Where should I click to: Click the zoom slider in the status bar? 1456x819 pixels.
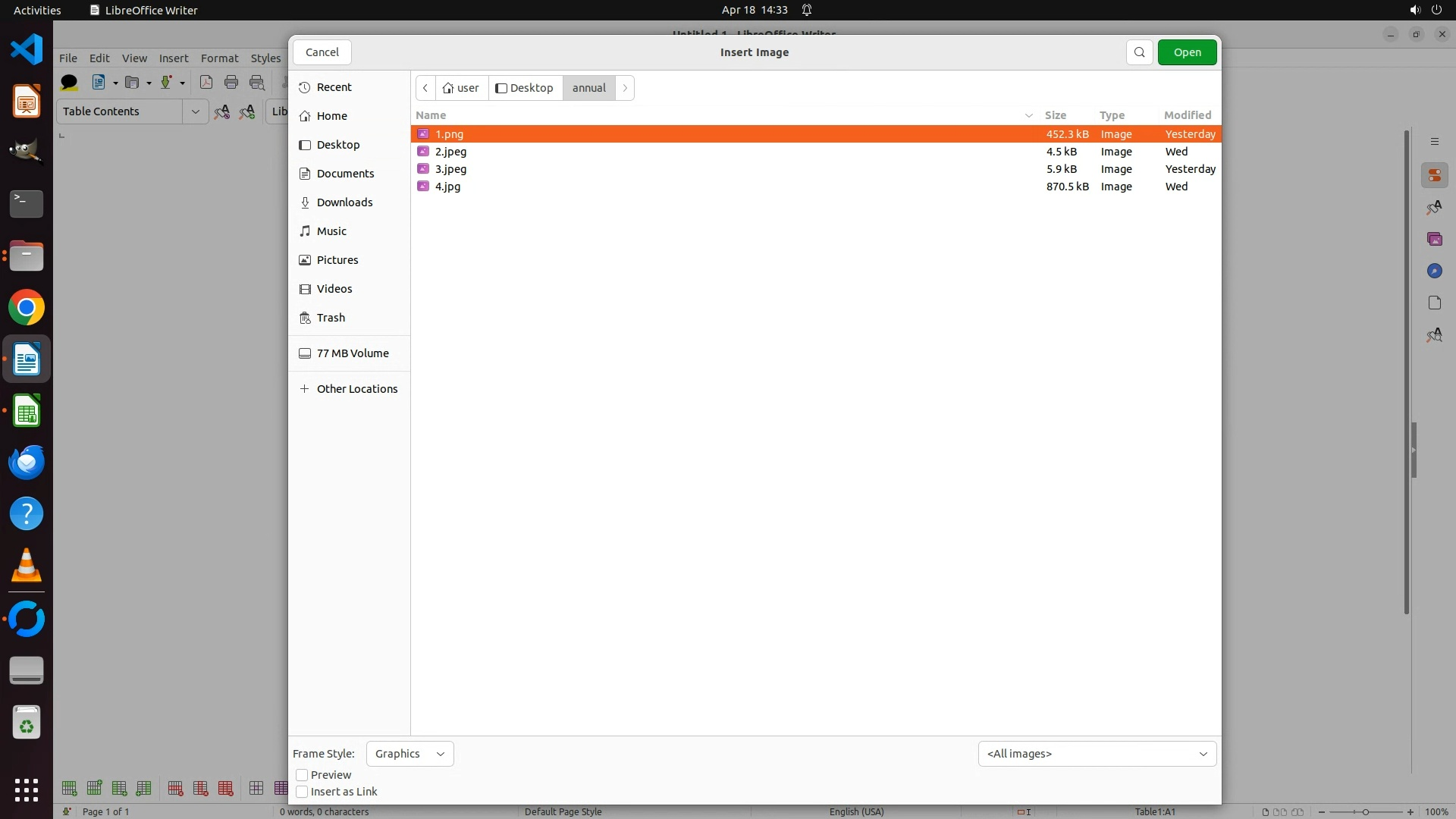(1365, 811)
